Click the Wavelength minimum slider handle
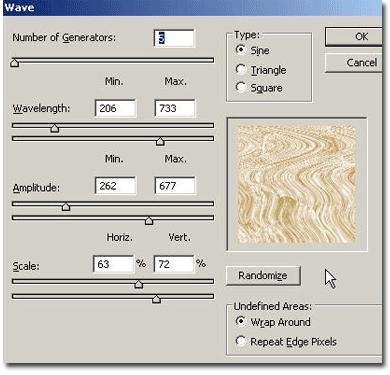 point(55,128)
